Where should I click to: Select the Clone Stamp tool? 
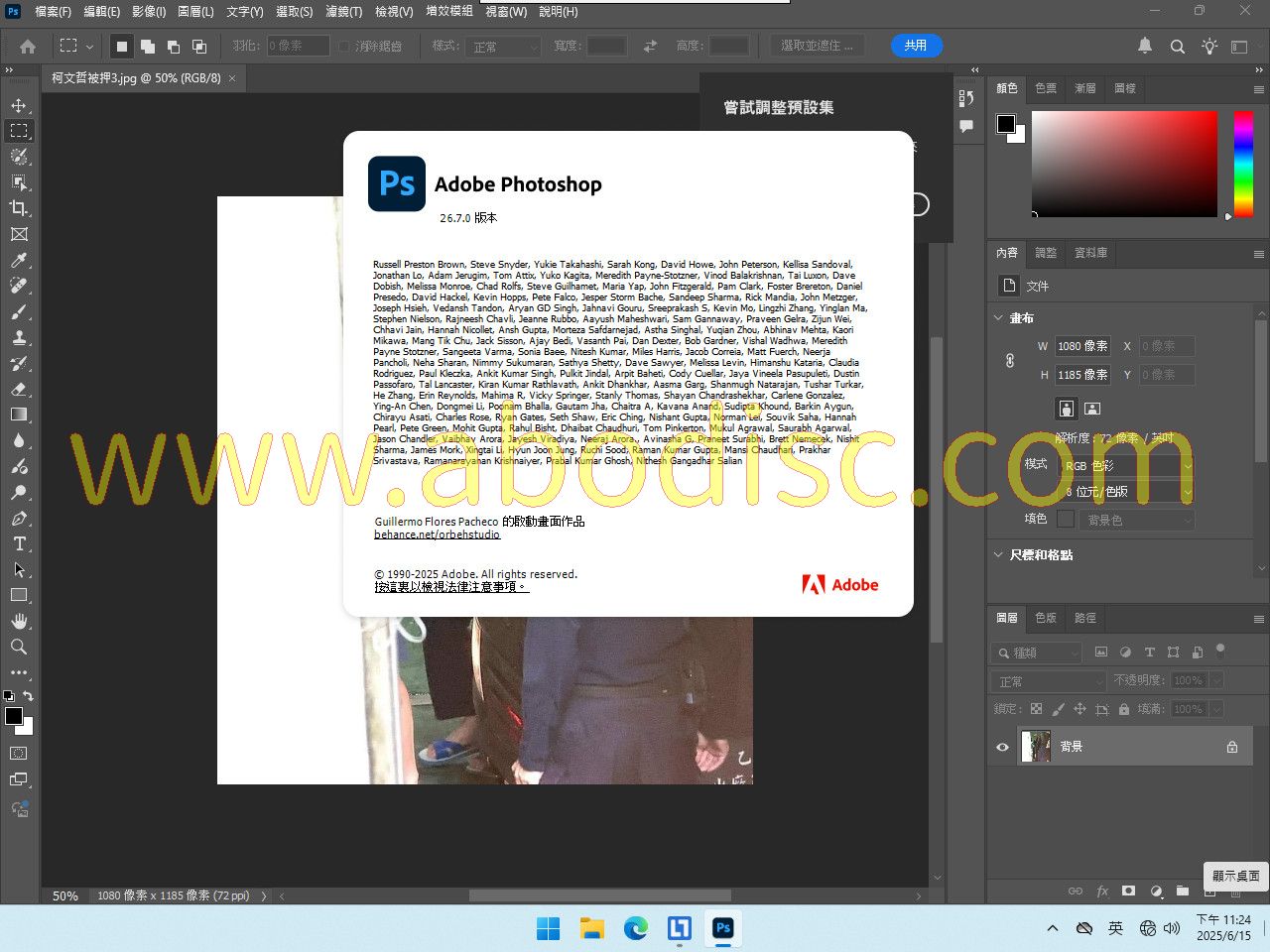click(x=19, y=337)
